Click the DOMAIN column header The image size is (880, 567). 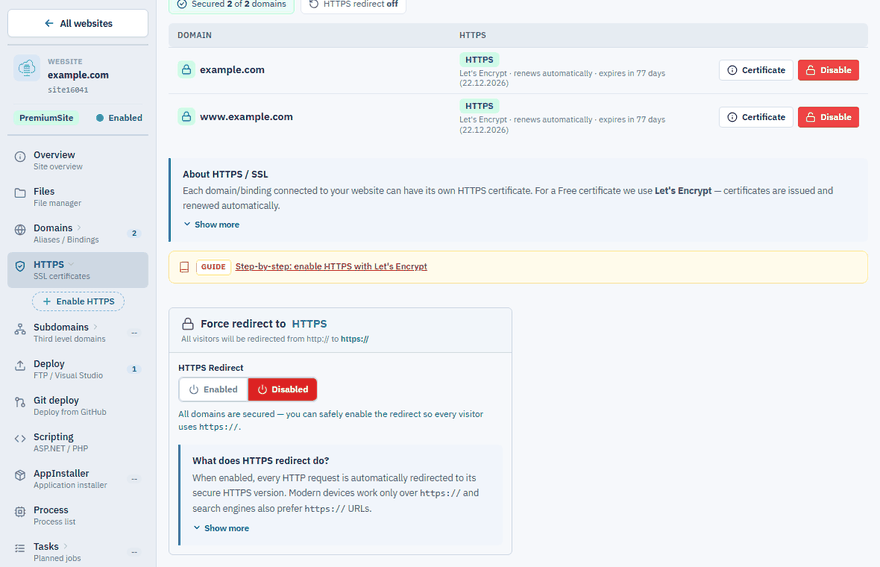pos(195,35)
